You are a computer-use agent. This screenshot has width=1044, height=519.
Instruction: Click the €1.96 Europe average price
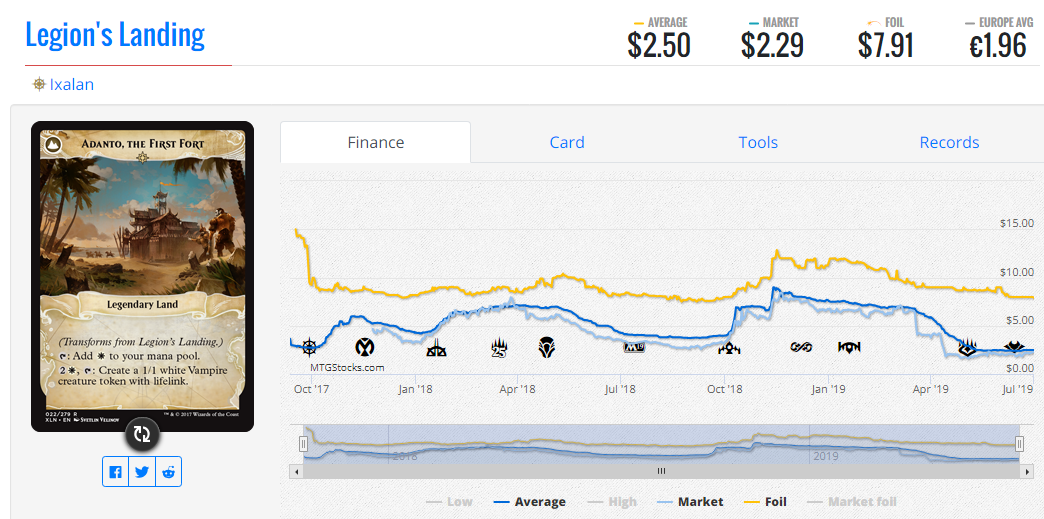[997, 45]
